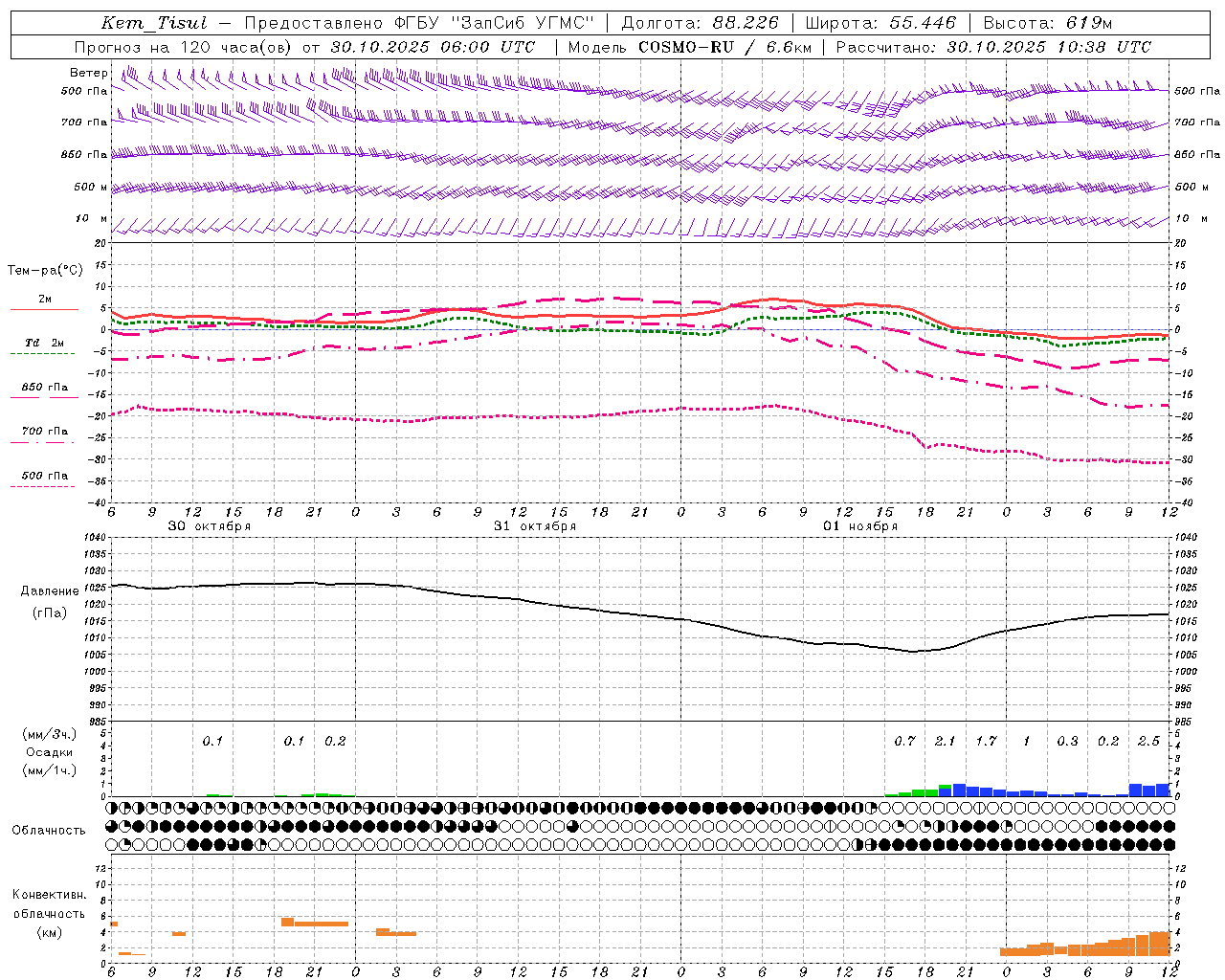Click the forecast start time 30.10.2025 06:00 UTC

433,47
